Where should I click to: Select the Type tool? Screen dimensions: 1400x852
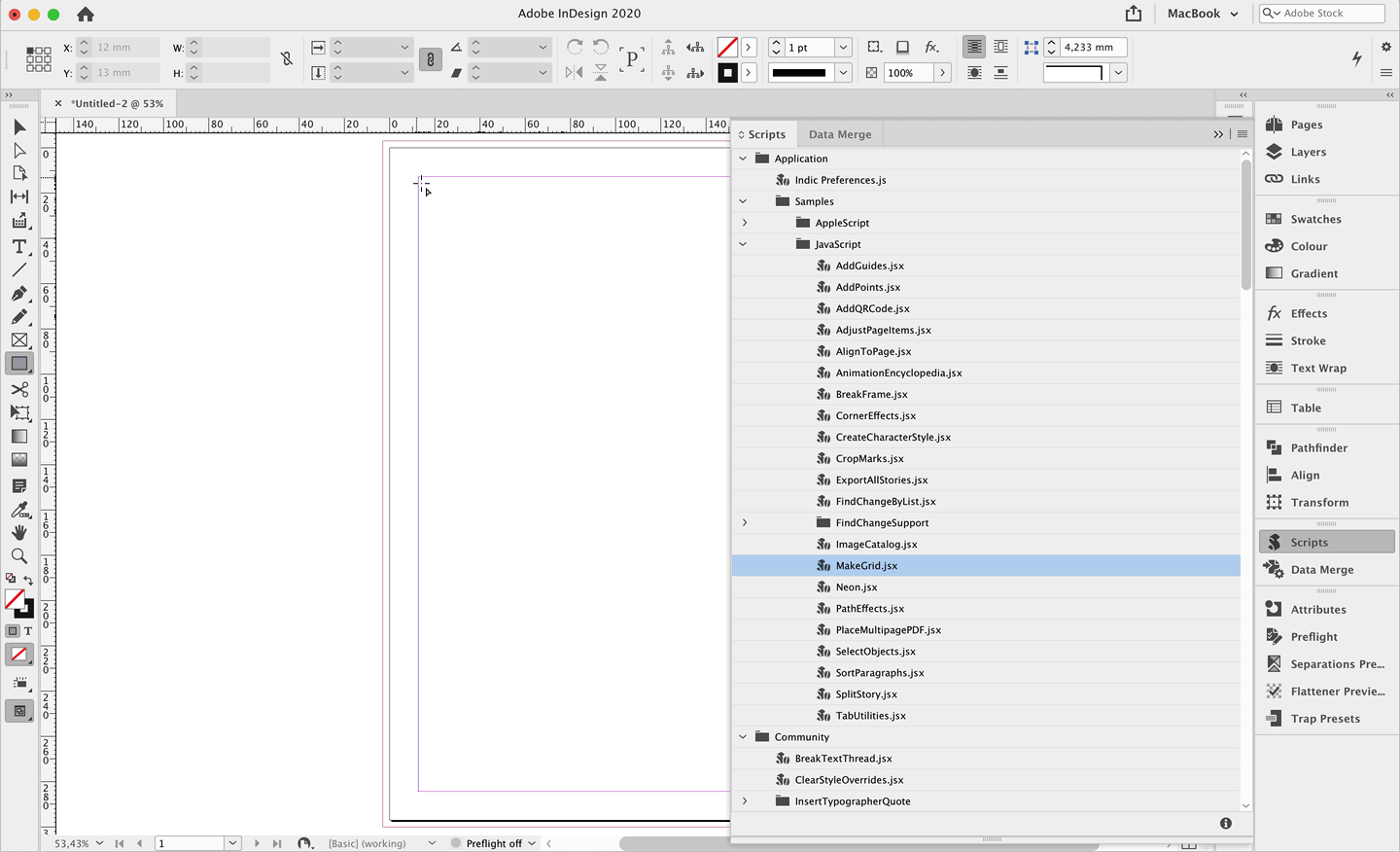19,247
